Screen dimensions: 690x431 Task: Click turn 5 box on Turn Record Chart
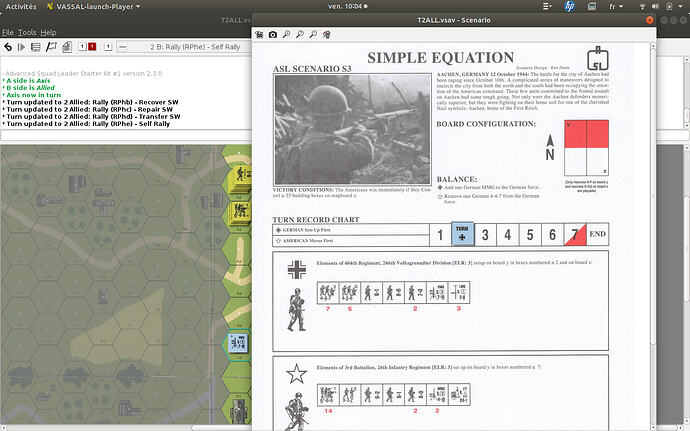click(x=530, y=235)
